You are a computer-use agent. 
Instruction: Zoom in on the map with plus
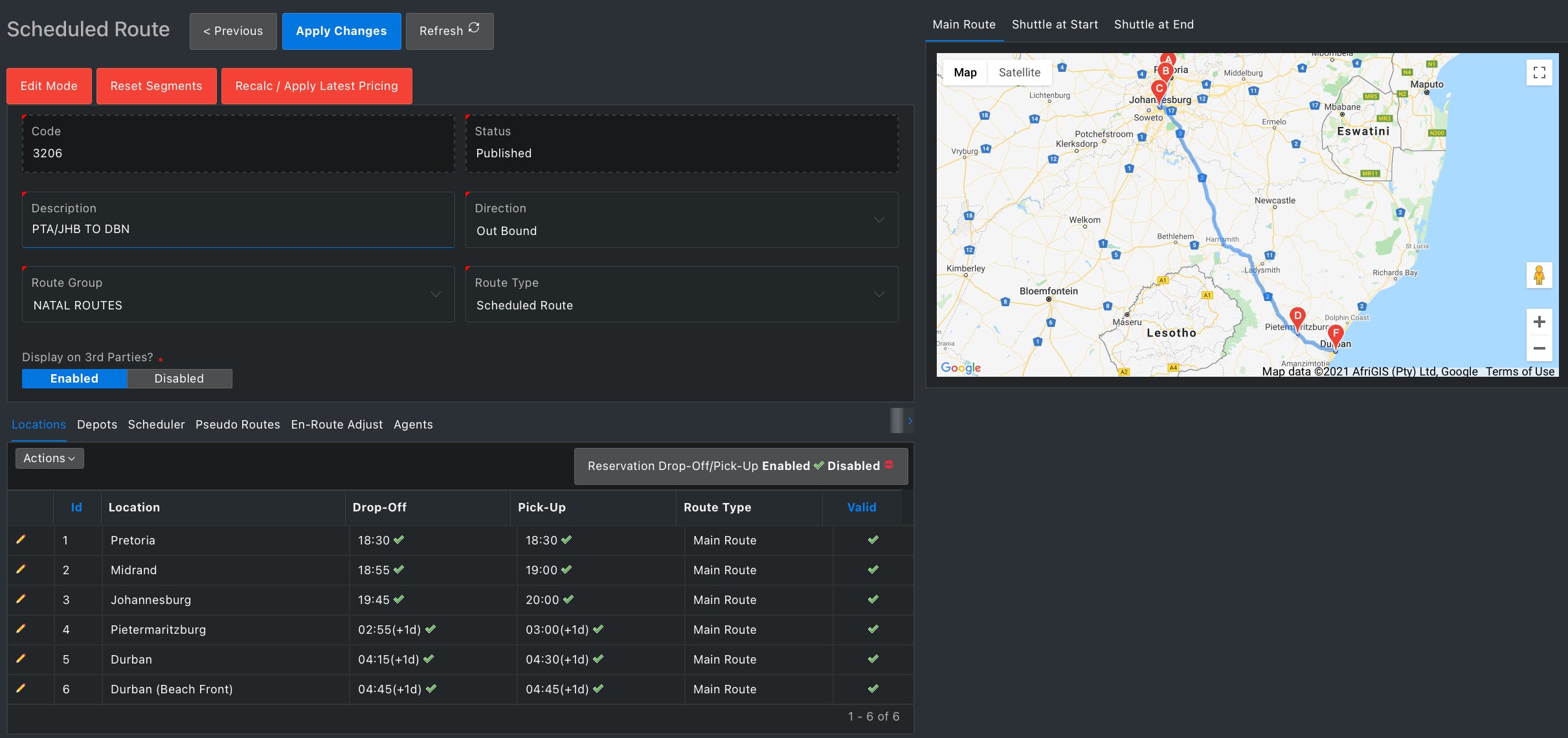pyautogui.click(x=1539, y=322)
